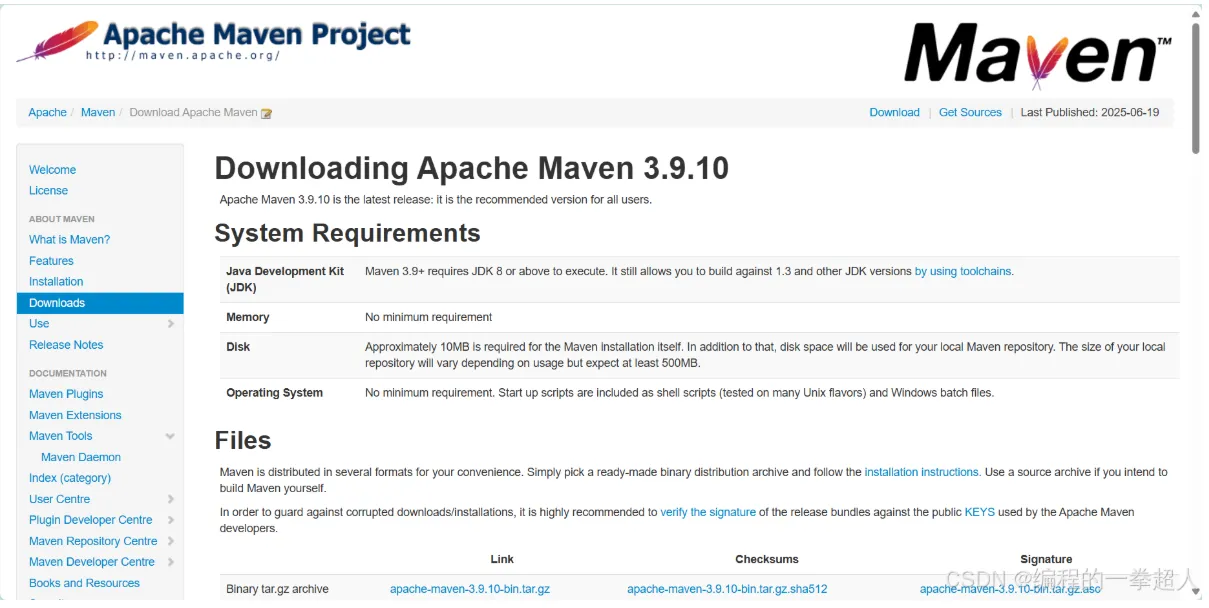Open Books and Resources link
Screen dimensions: 1209x608
[84, 583]
